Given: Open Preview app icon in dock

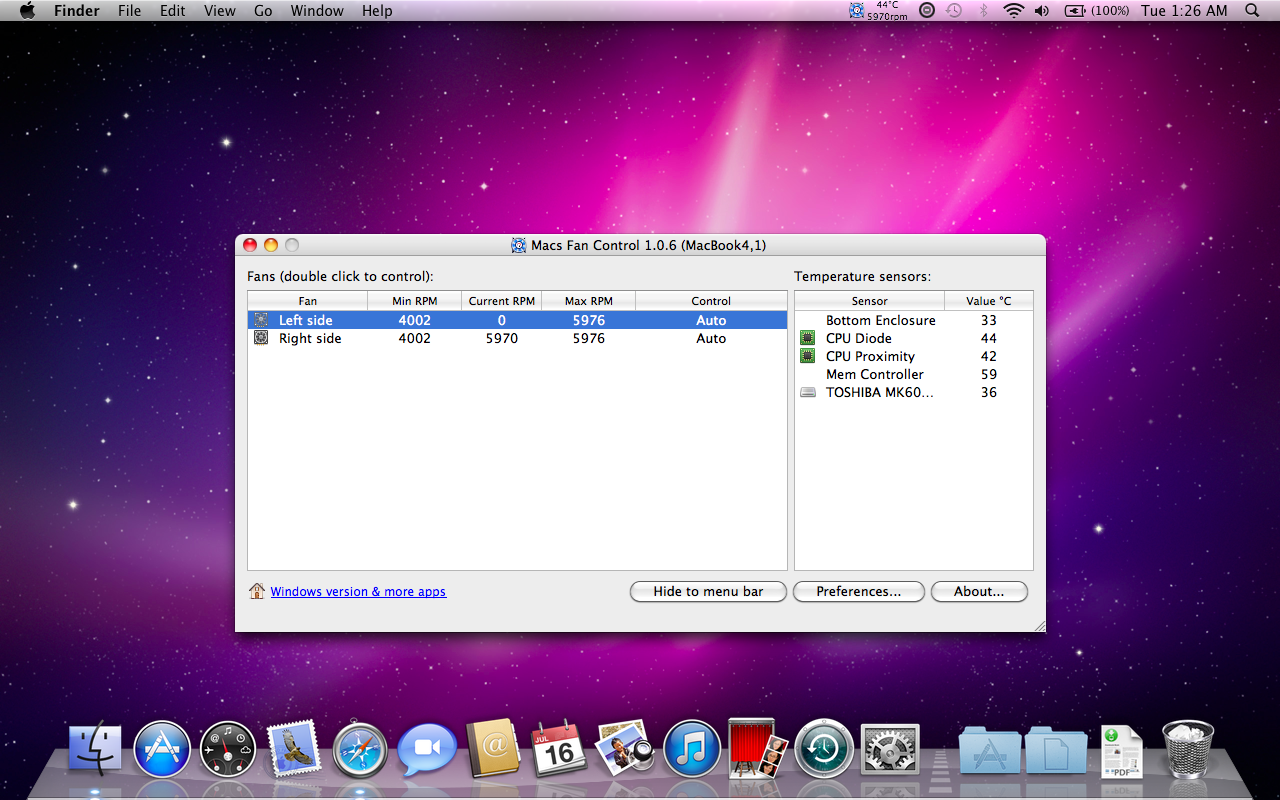Looking at the screenshot, I should click(x=625, y=748).
